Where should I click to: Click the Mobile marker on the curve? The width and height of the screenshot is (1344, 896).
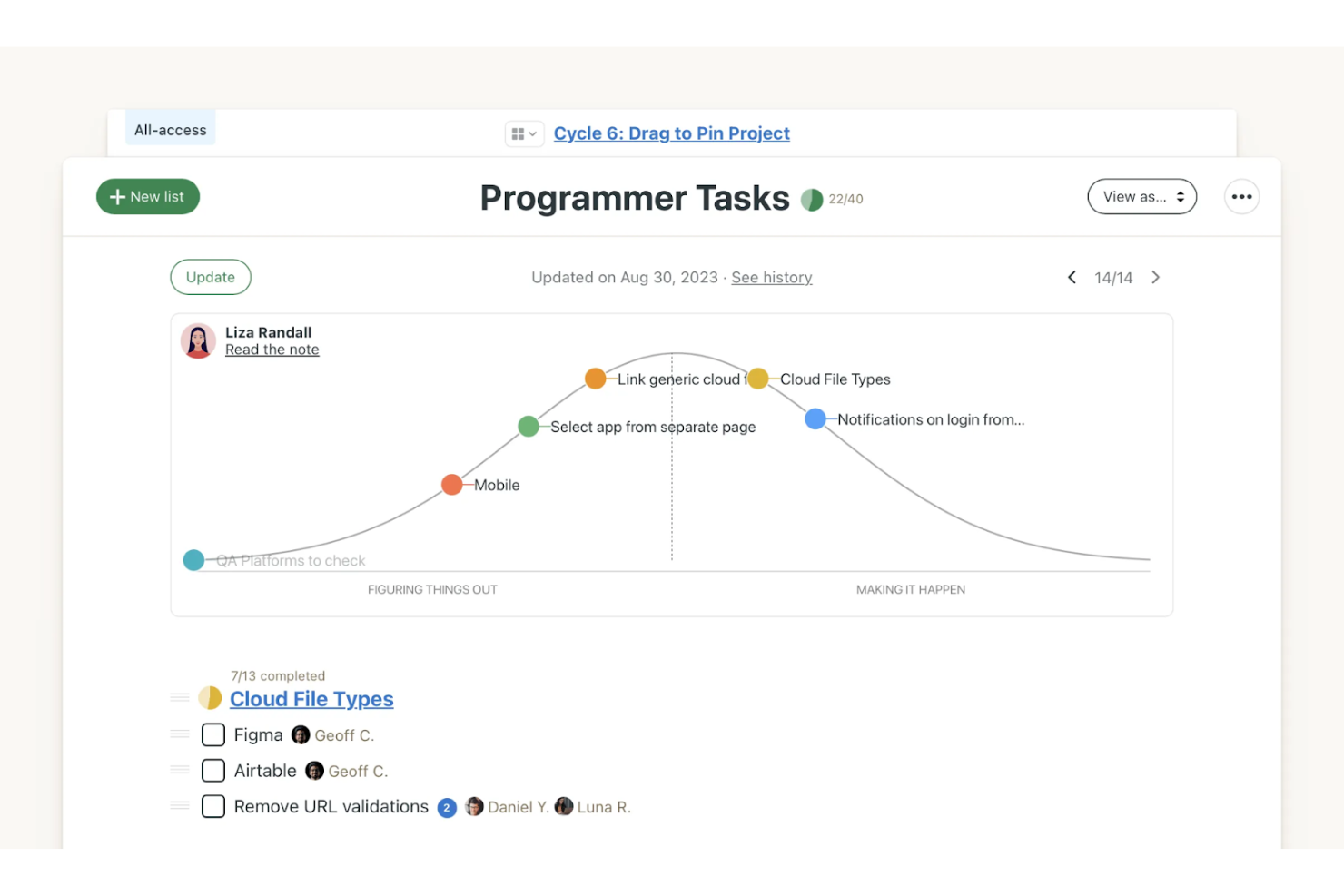[451, 484]
